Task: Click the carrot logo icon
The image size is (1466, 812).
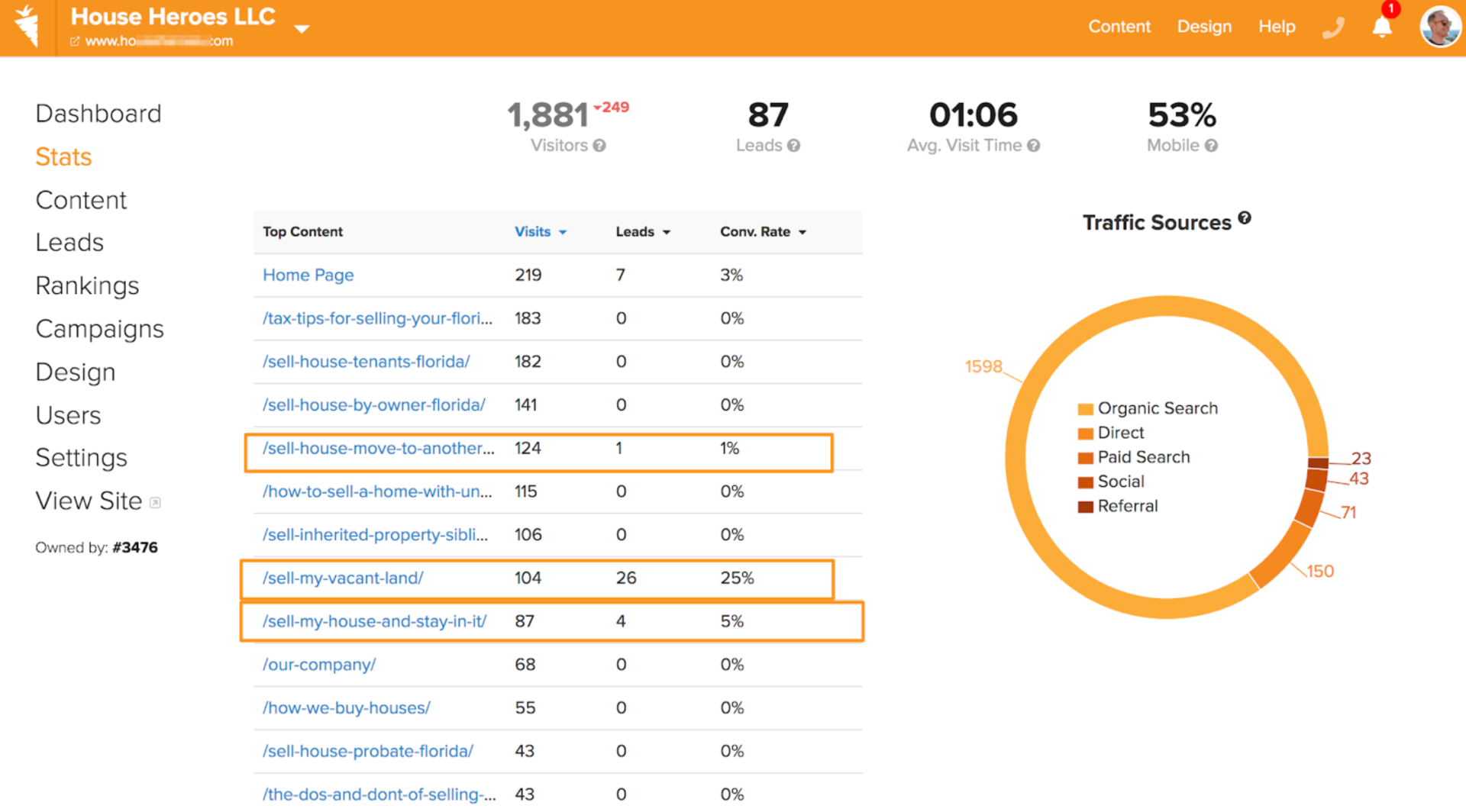Action: click(27, 27)
